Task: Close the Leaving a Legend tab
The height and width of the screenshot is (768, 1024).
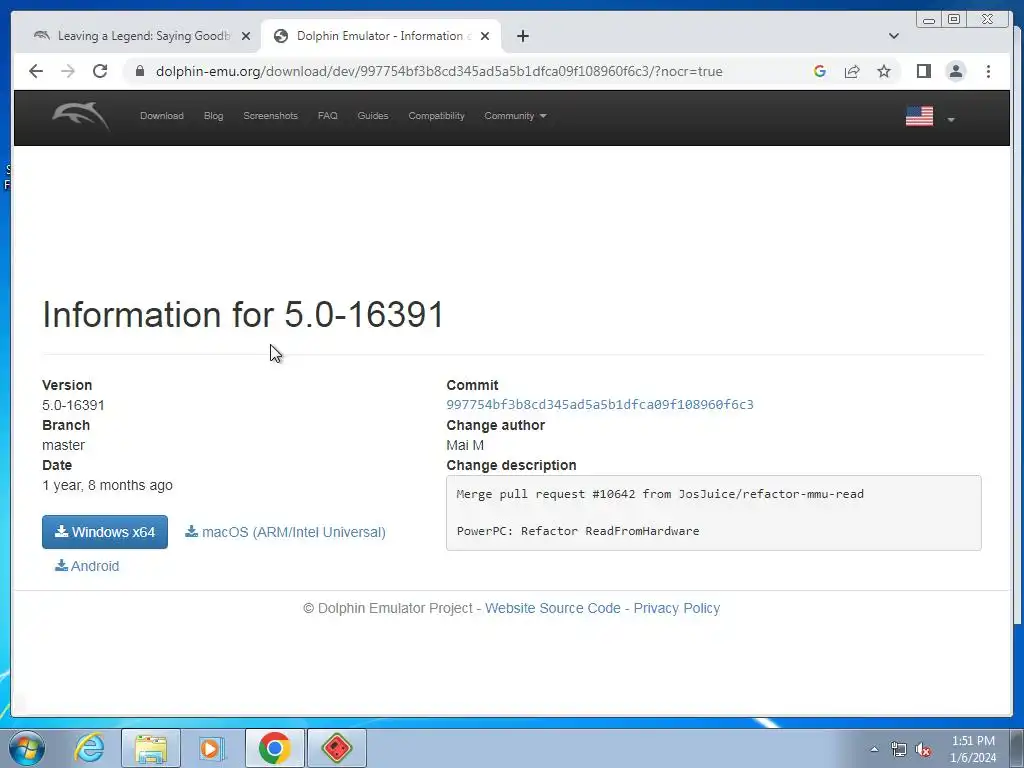Action: point(246,37)
